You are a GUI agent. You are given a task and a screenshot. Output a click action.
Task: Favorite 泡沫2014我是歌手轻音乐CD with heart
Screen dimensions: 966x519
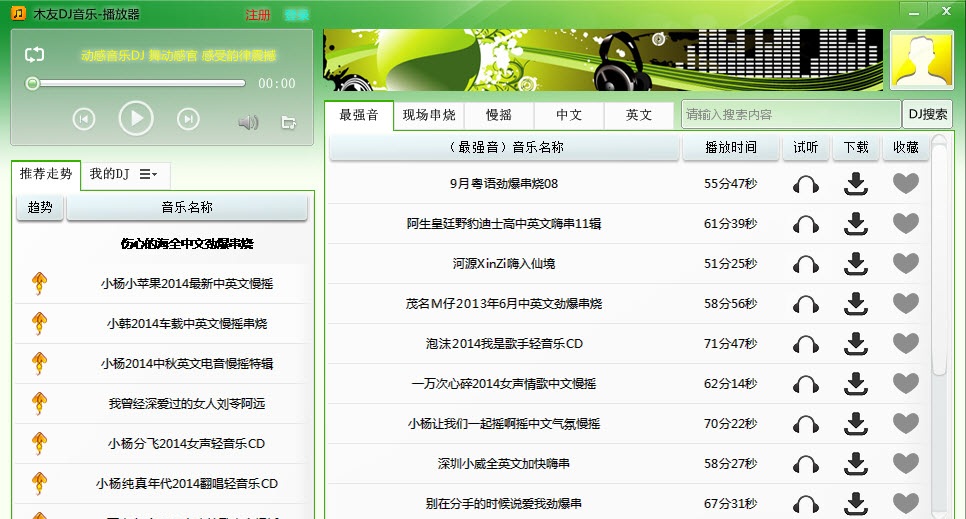[x=905, y=343]
